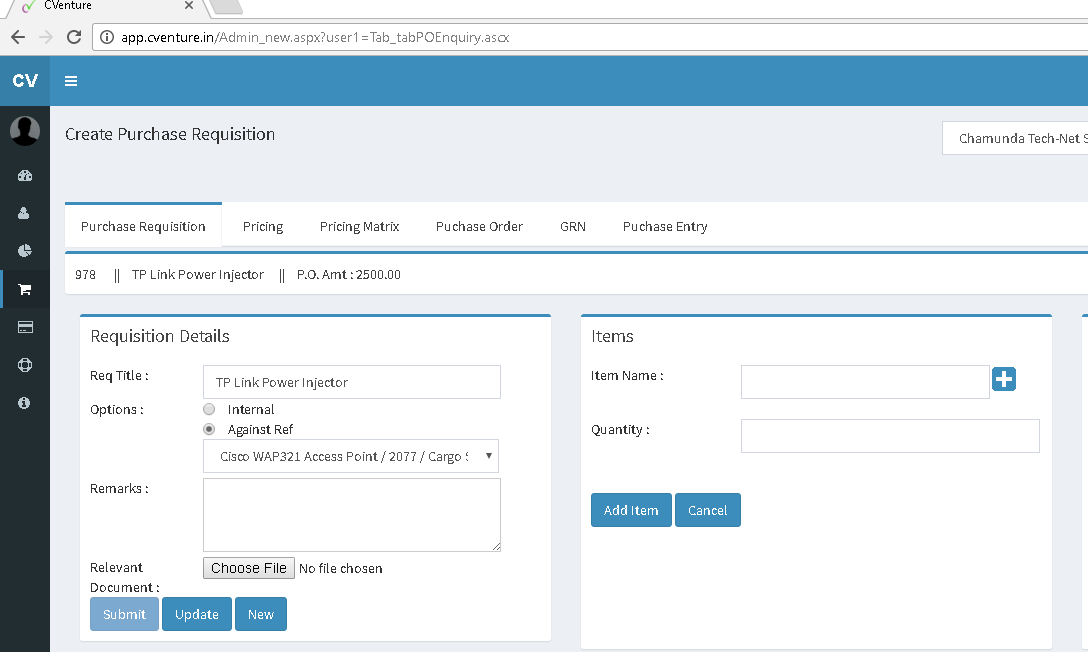The height and width of the screenshot is (652, 1088).
Task: Go back with the browser back arrow
Action: click(x=18, y=37)
